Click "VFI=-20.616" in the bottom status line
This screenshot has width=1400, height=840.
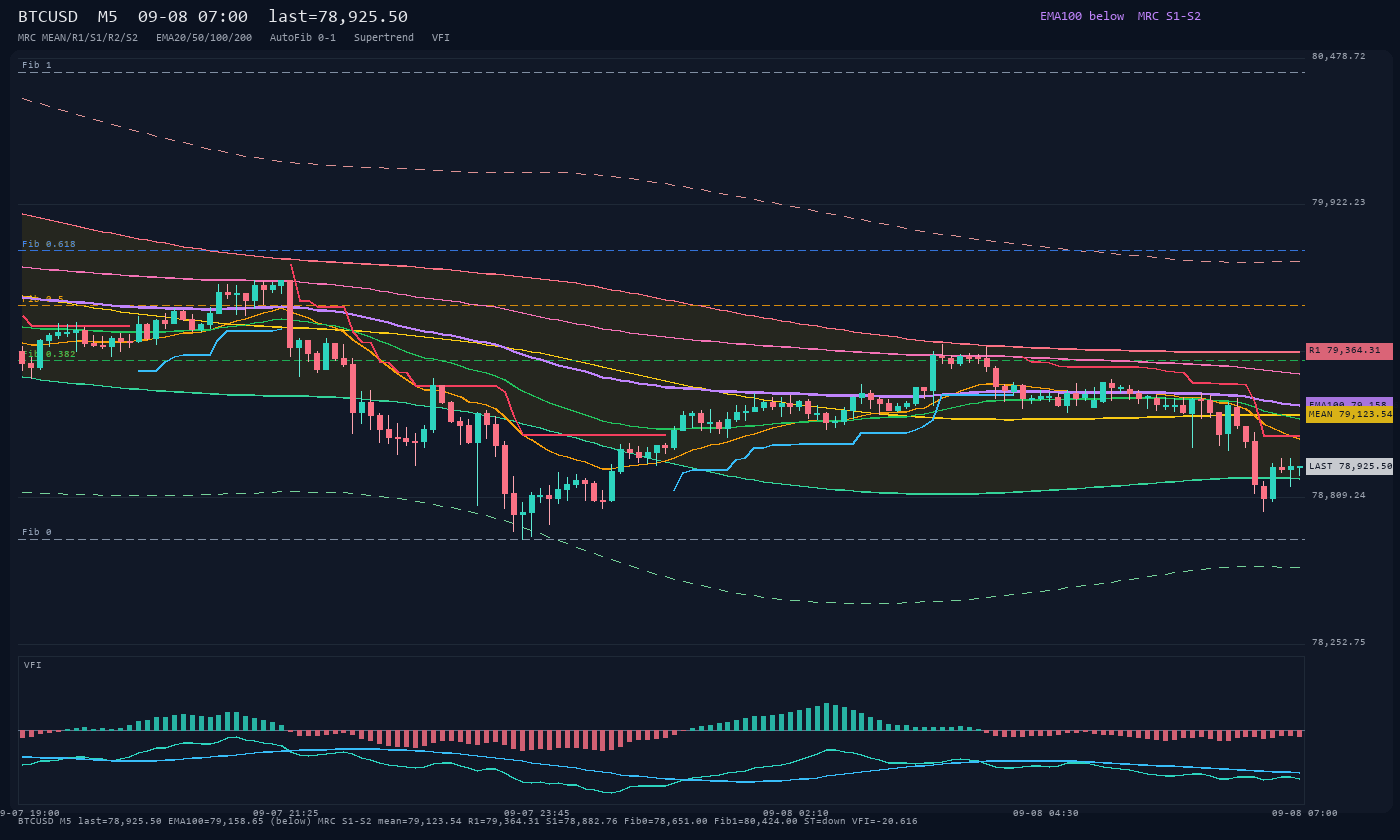pos(885,821)
